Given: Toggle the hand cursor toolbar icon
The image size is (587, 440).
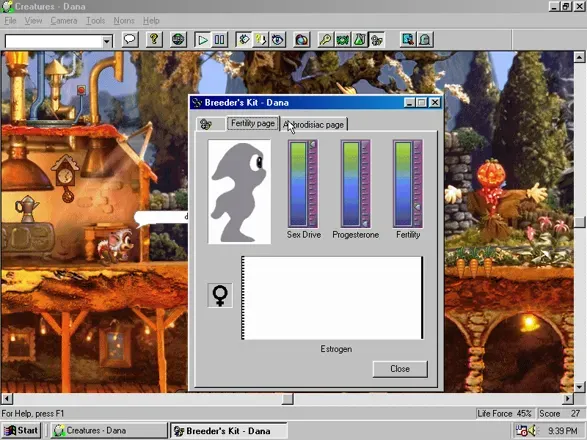Looking at the screenshot, I should point(244,40).
